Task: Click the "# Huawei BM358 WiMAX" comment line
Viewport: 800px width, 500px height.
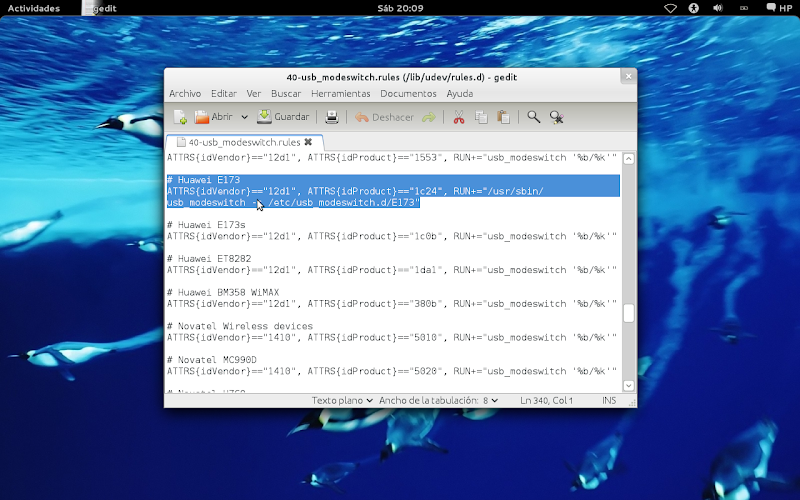Action: [223, 292]
